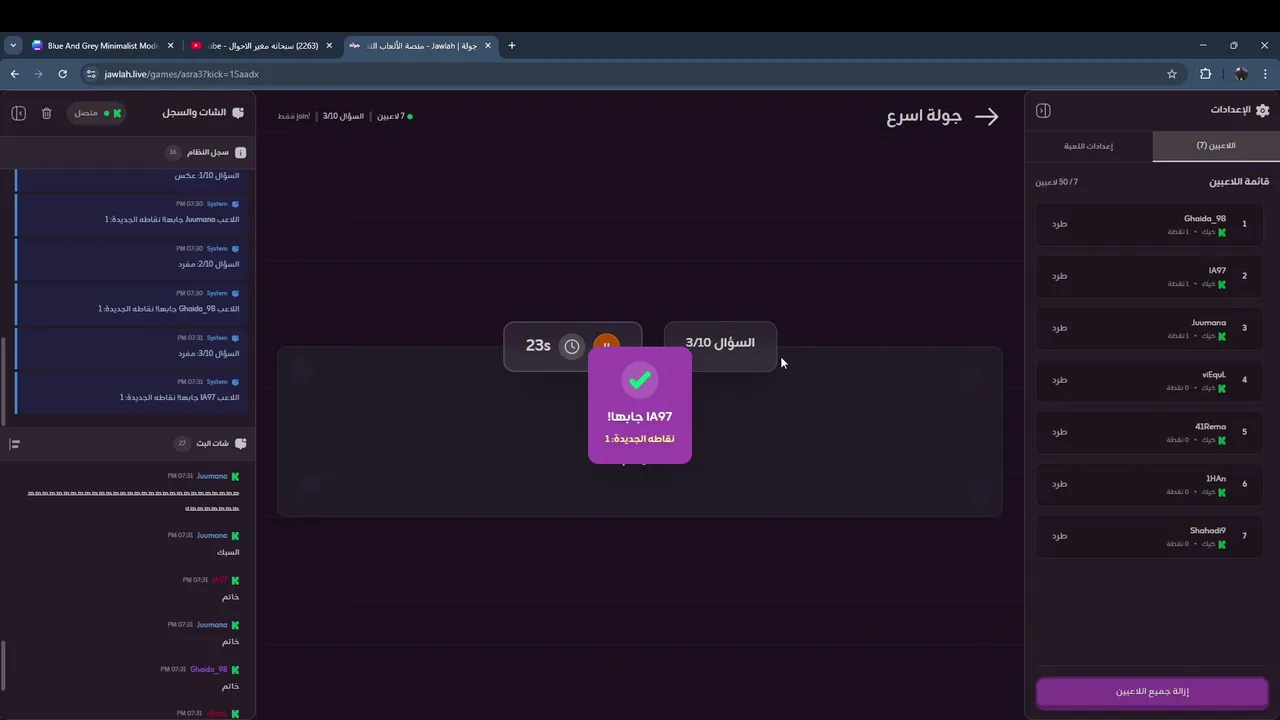Click the 7 لاعبين status in header
This screenshot has width=1280, height=720.
tap(394, 116)
